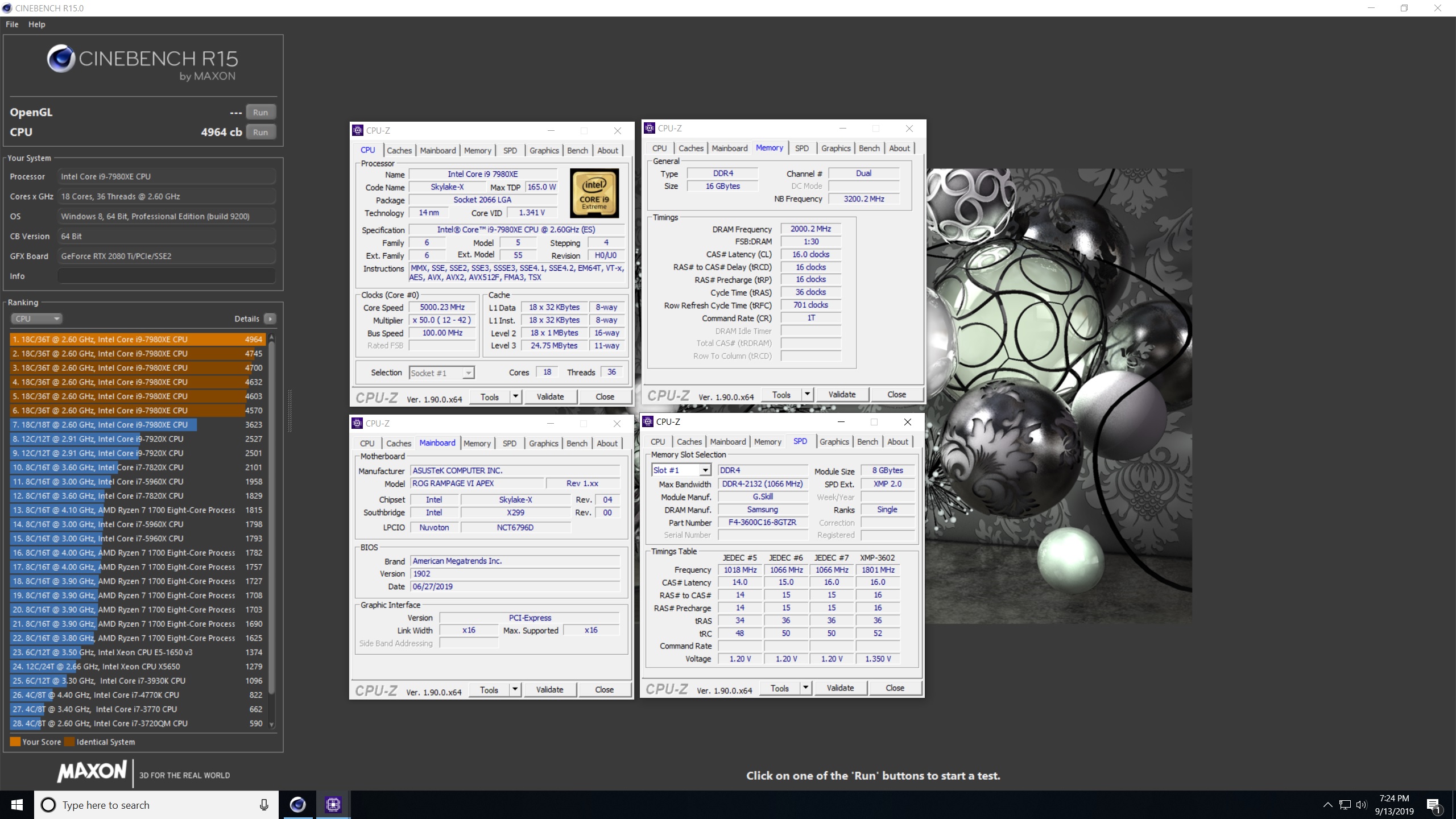Click the Intel Core i9 Extreme badge
The height and width of the screenshot is (819, 1456).
point(594,193)
